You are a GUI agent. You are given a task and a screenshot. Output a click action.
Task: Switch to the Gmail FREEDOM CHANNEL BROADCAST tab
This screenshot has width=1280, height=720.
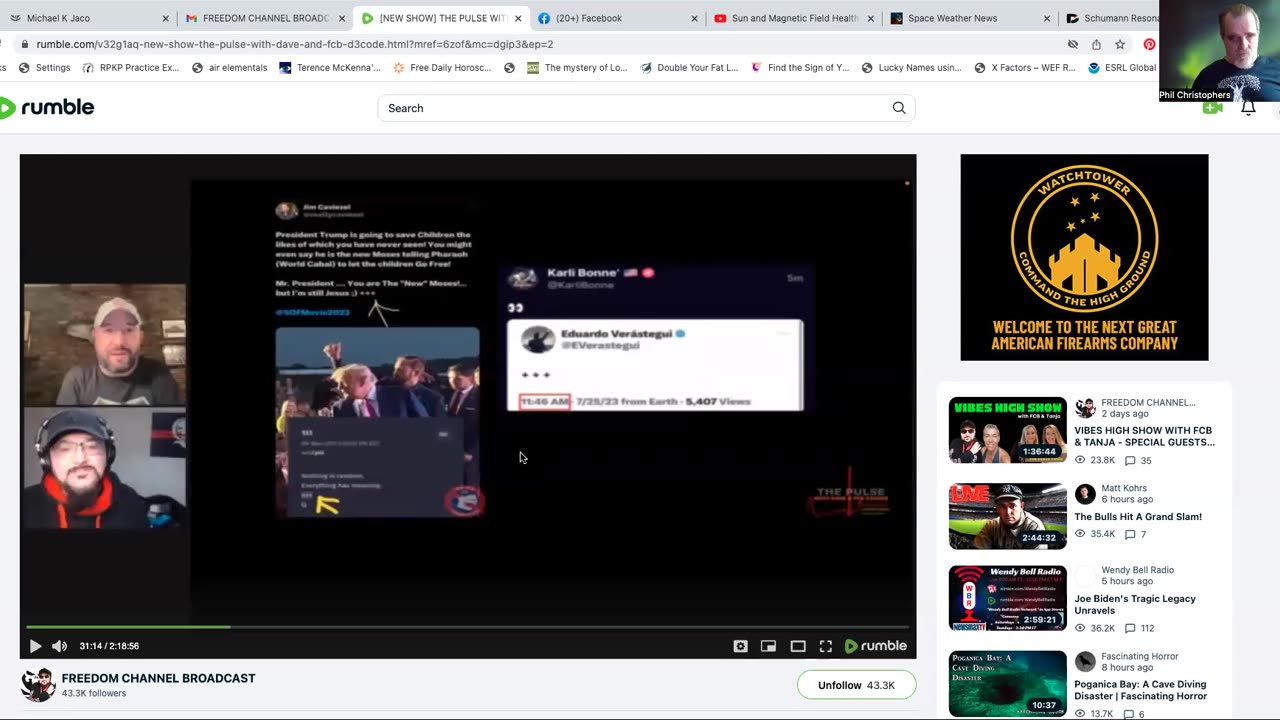266,18
